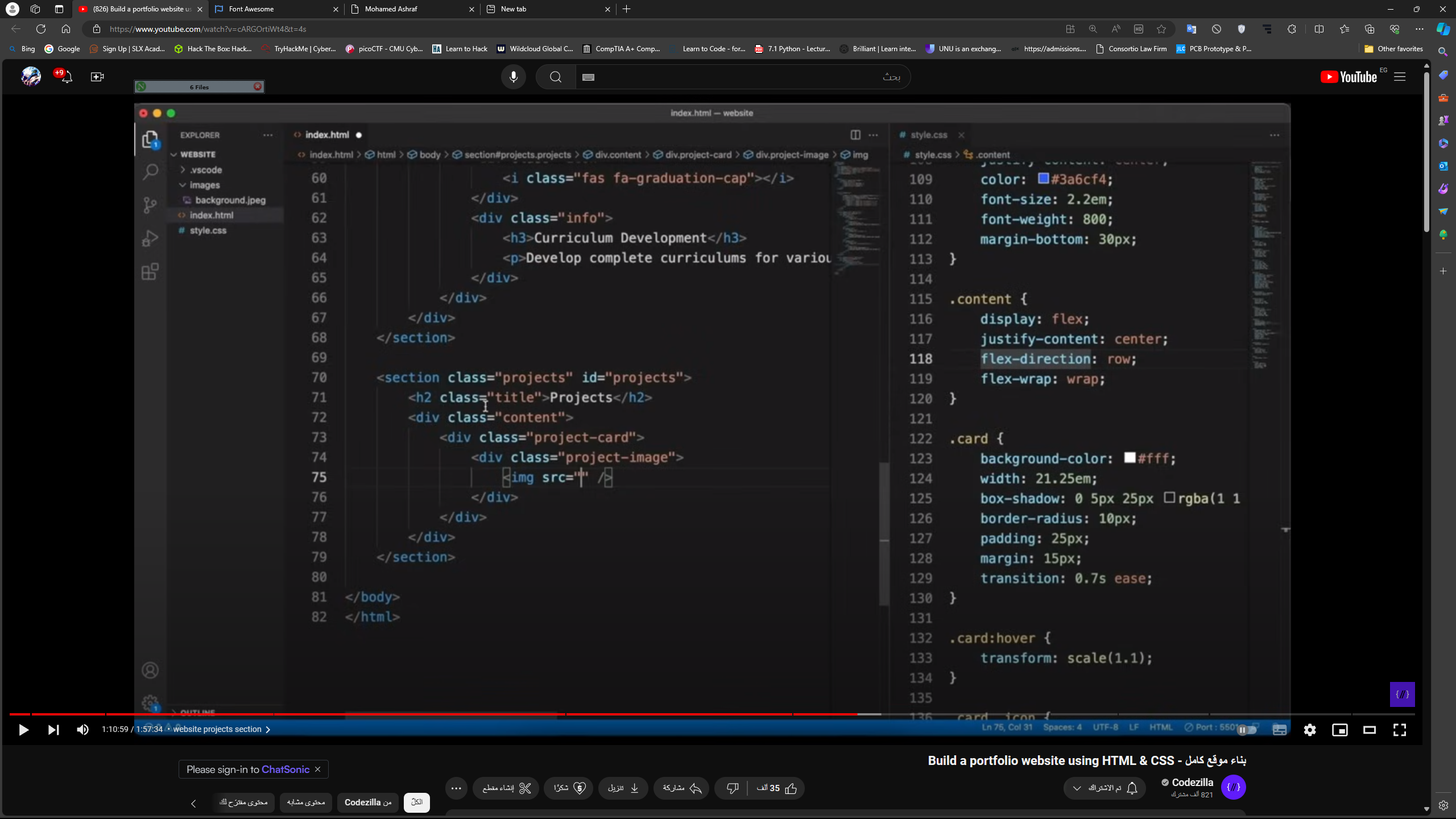Switch to miniplayer mode
Image resolution: width=1456 pixels, height=819 pixels.
tap(1339, 730)
